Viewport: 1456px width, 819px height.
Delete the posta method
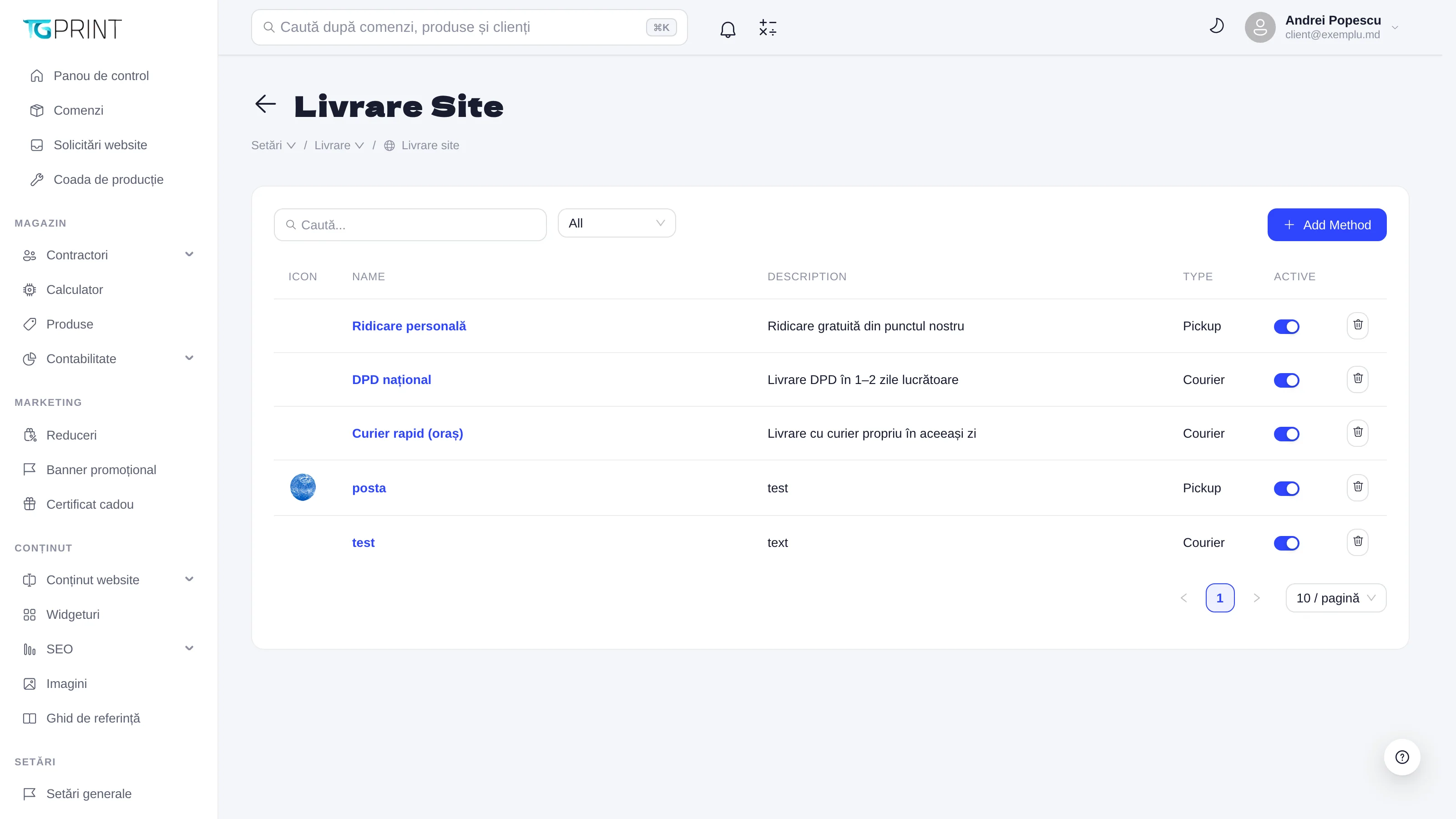[x=1357, y=487]
